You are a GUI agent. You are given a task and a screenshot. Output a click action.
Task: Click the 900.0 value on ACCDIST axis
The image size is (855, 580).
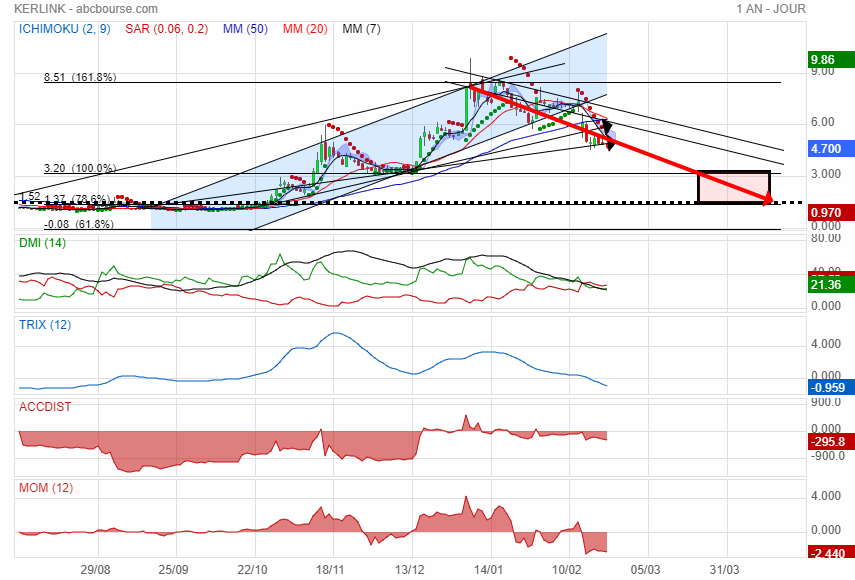click(826, 402)
